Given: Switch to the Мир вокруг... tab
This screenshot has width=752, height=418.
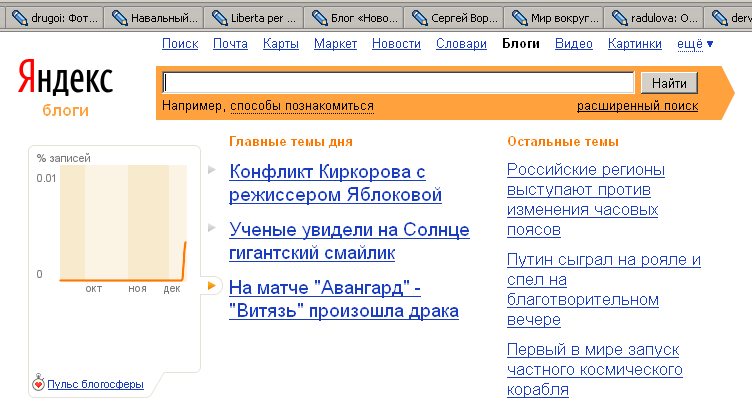Looking at the screenshot, I should (555, 18).
